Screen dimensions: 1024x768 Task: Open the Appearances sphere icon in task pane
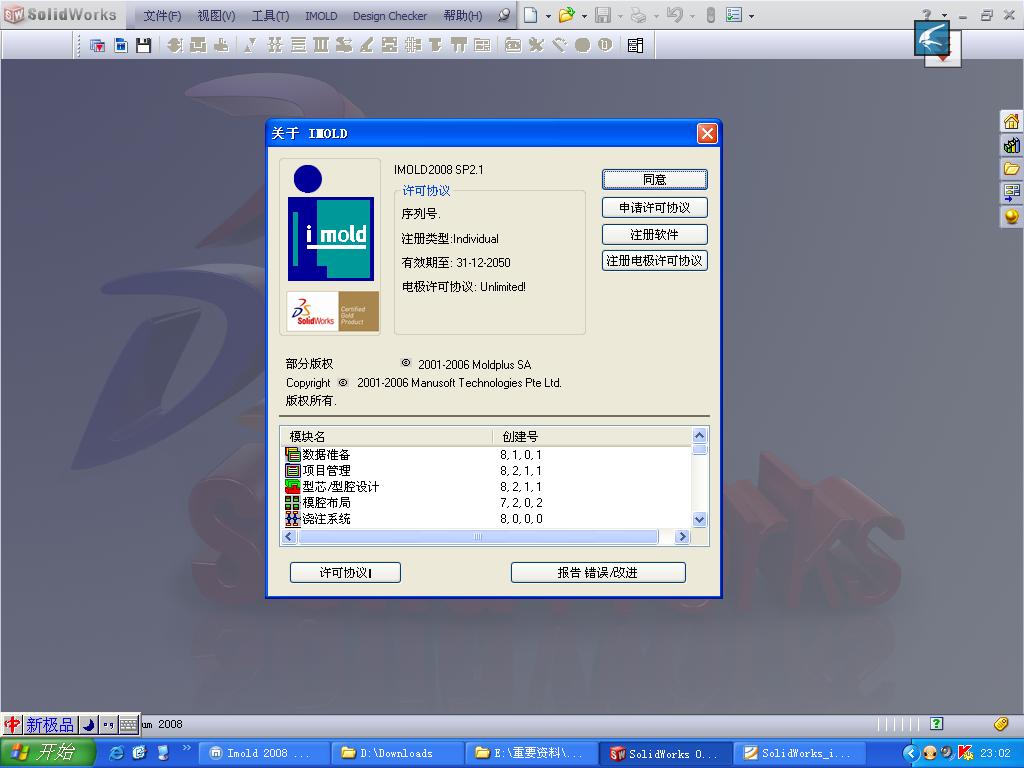click(1011, 216)
